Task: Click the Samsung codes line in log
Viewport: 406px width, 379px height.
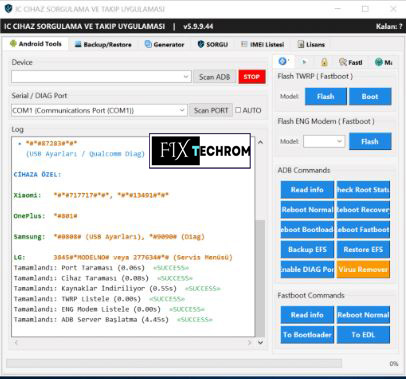Action: (x=109, y=237)
